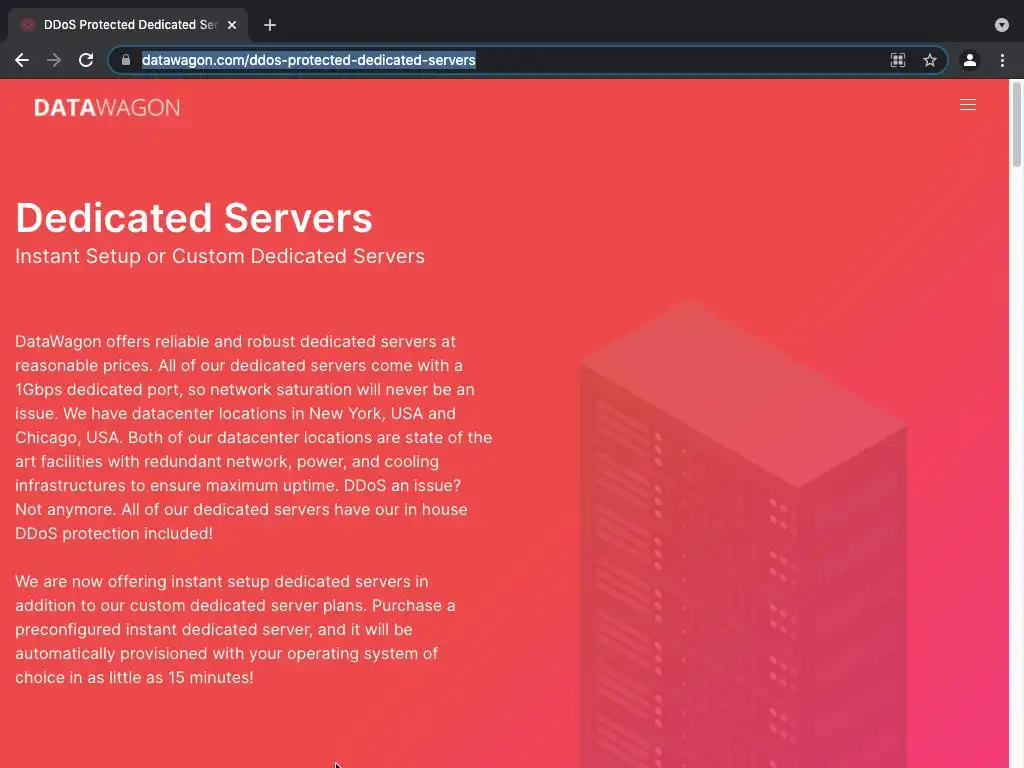1024x768 pixels.
Task: Open the profile avatar icon
Action: pos(970,60)
